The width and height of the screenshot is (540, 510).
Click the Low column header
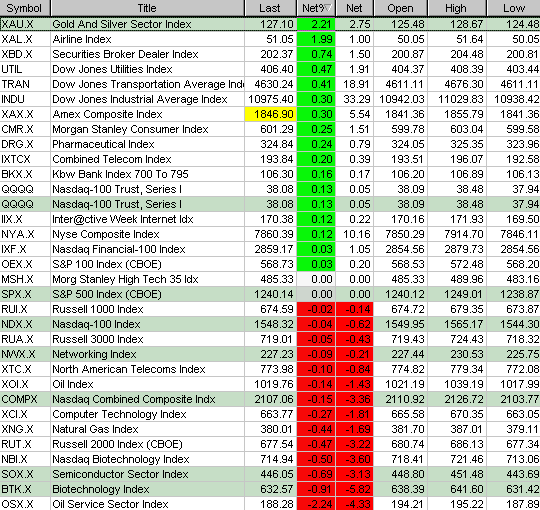513,8
